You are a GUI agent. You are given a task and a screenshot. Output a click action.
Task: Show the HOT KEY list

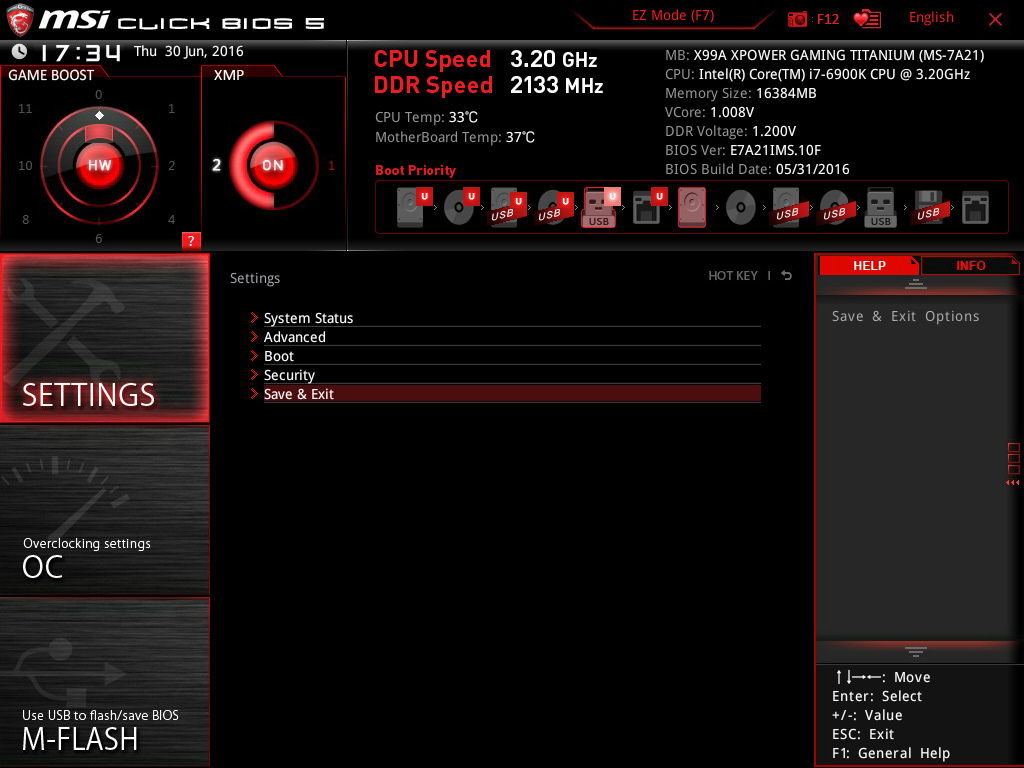733,276
